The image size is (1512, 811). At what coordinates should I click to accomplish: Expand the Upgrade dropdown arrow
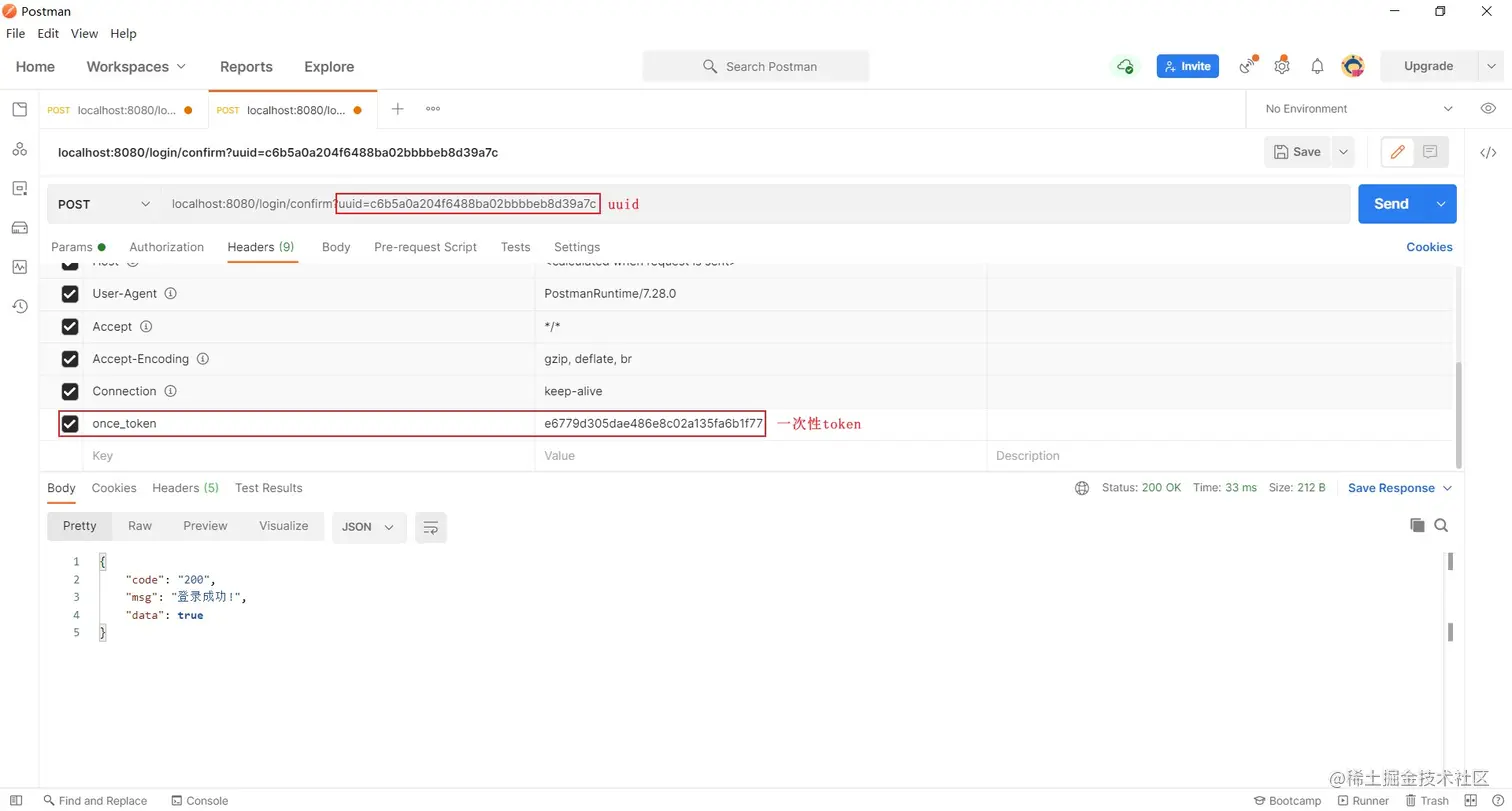click(x=1489, y=66)
